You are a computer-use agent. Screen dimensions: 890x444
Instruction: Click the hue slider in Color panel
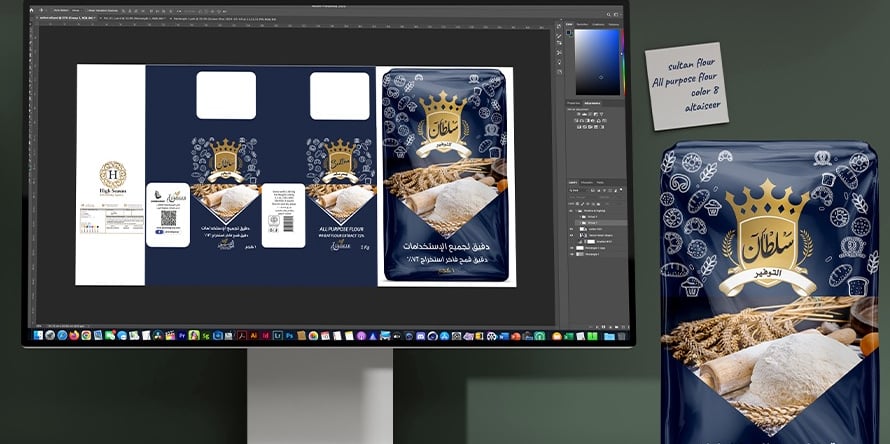coord(622,61)
